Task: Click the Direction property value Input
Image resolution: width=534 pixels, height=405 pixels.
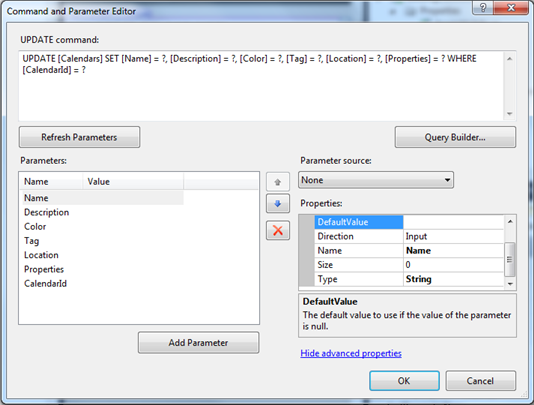Action: point(453,236)
